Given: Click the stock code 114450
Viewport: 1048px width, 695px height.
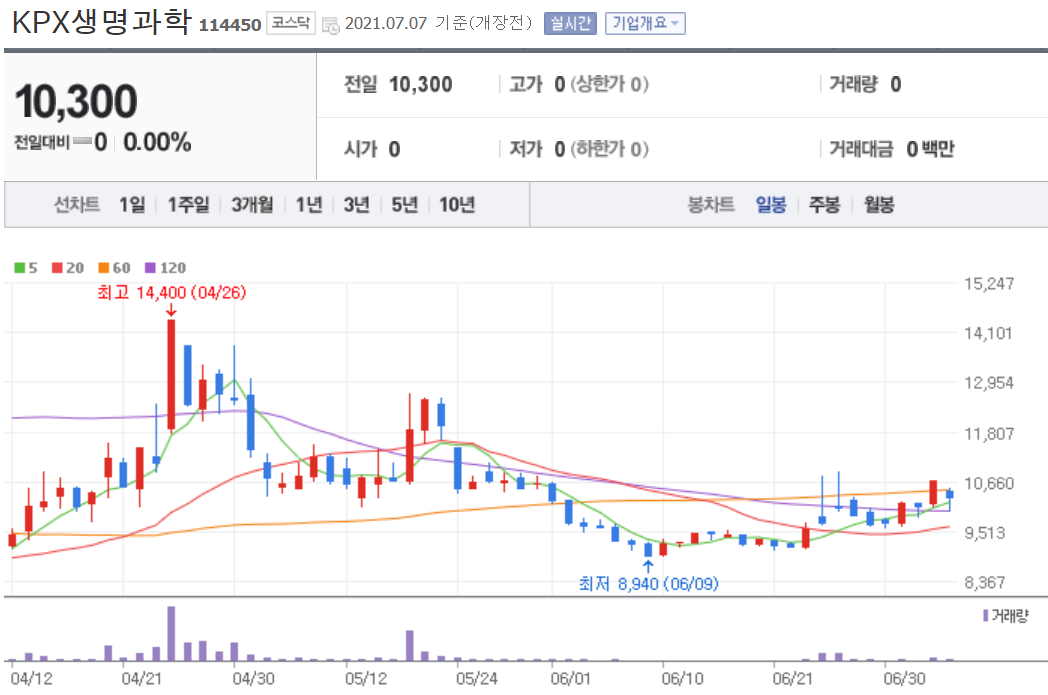Looking at the screenshot, I should tap(230, 25).
